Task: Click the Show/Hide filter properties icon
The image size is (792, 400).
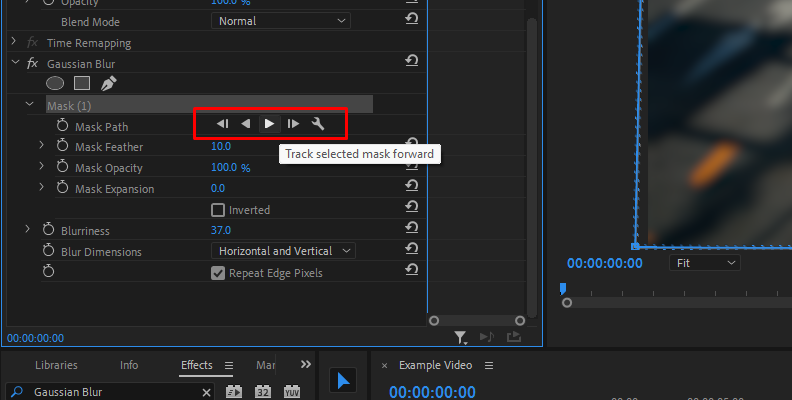Action: tap(460, 337)
